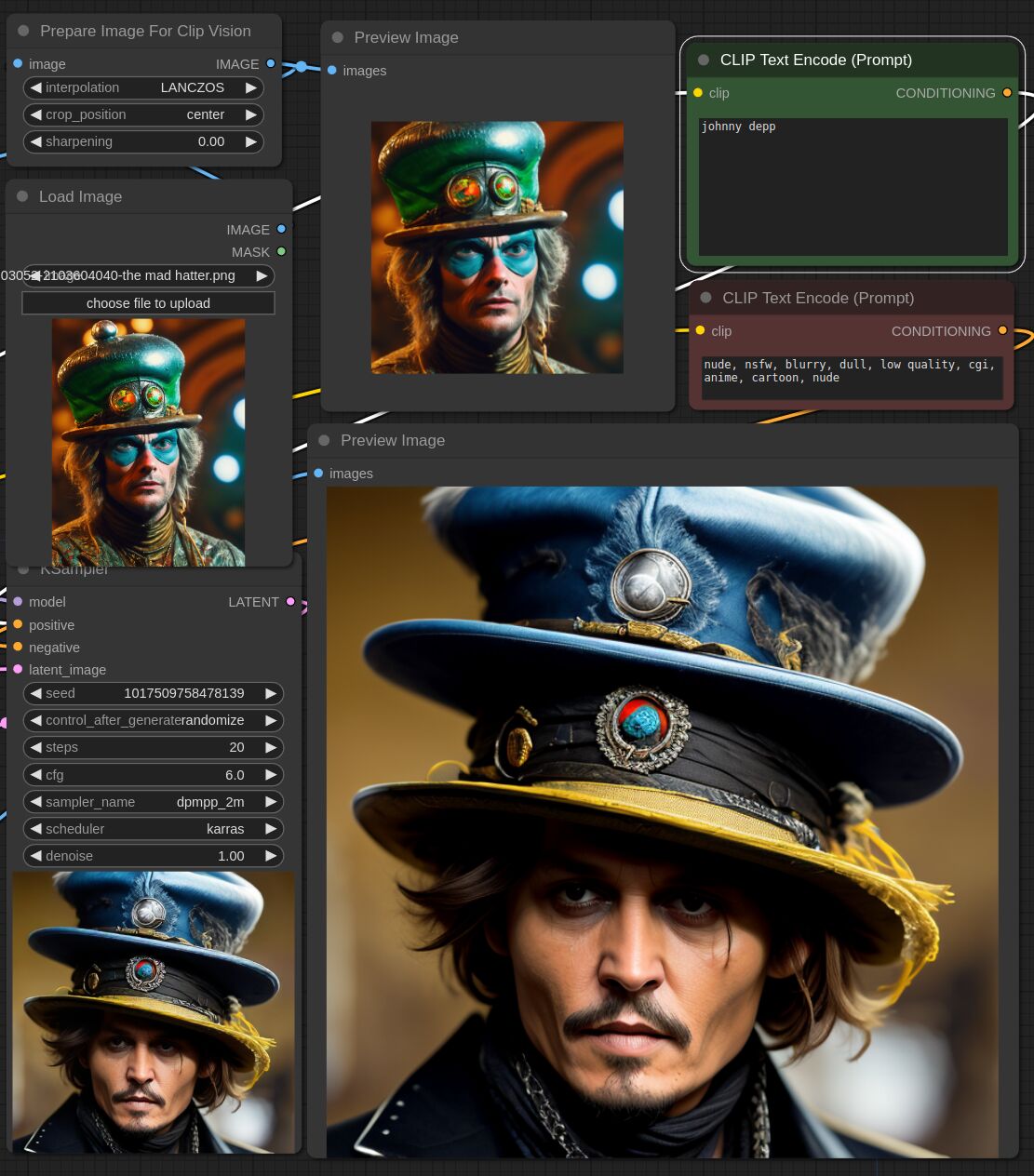Collapse the Prepare Image For Clip Vision node dot
This screenshot has height=1176, width=1034.
coord(23,31)
